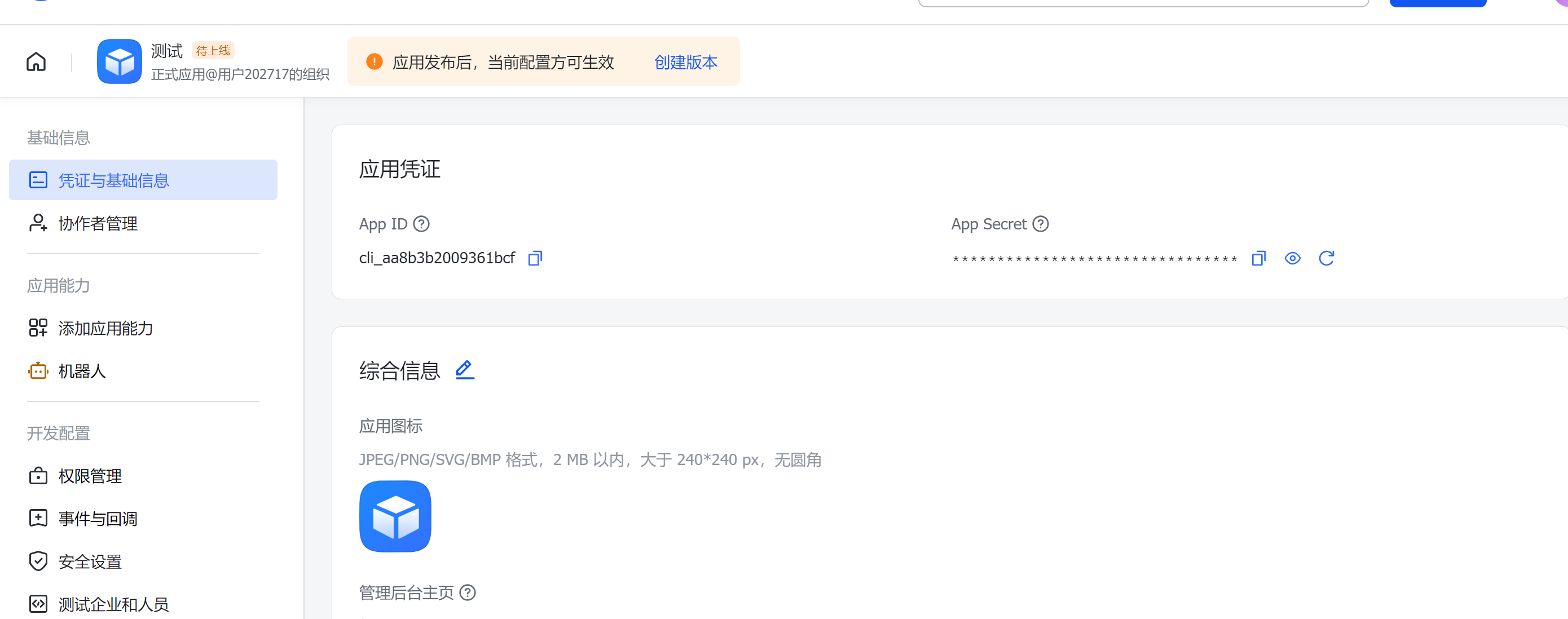The width and height of the screenshot is (1568, 619).
Task: Open 添加应用能力 in sidebar
Action: [143, 328]
